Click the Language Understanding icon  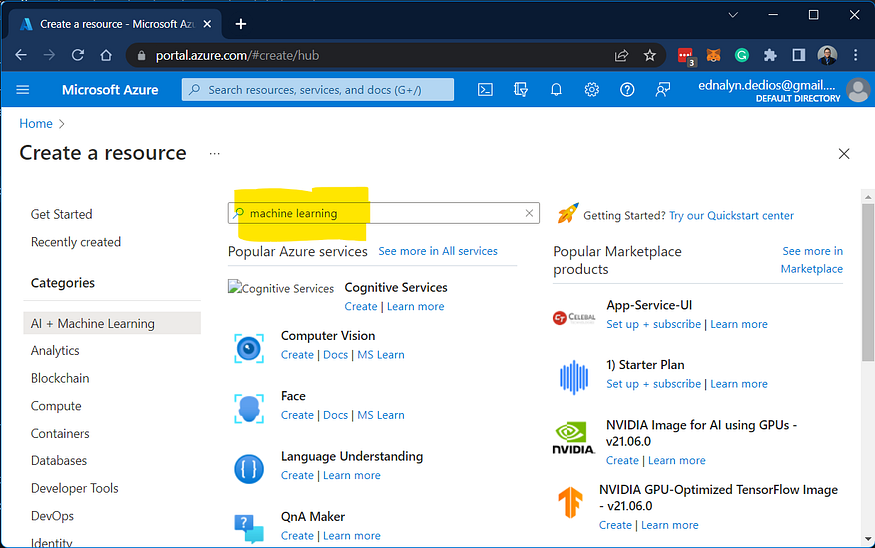point(249,469)
